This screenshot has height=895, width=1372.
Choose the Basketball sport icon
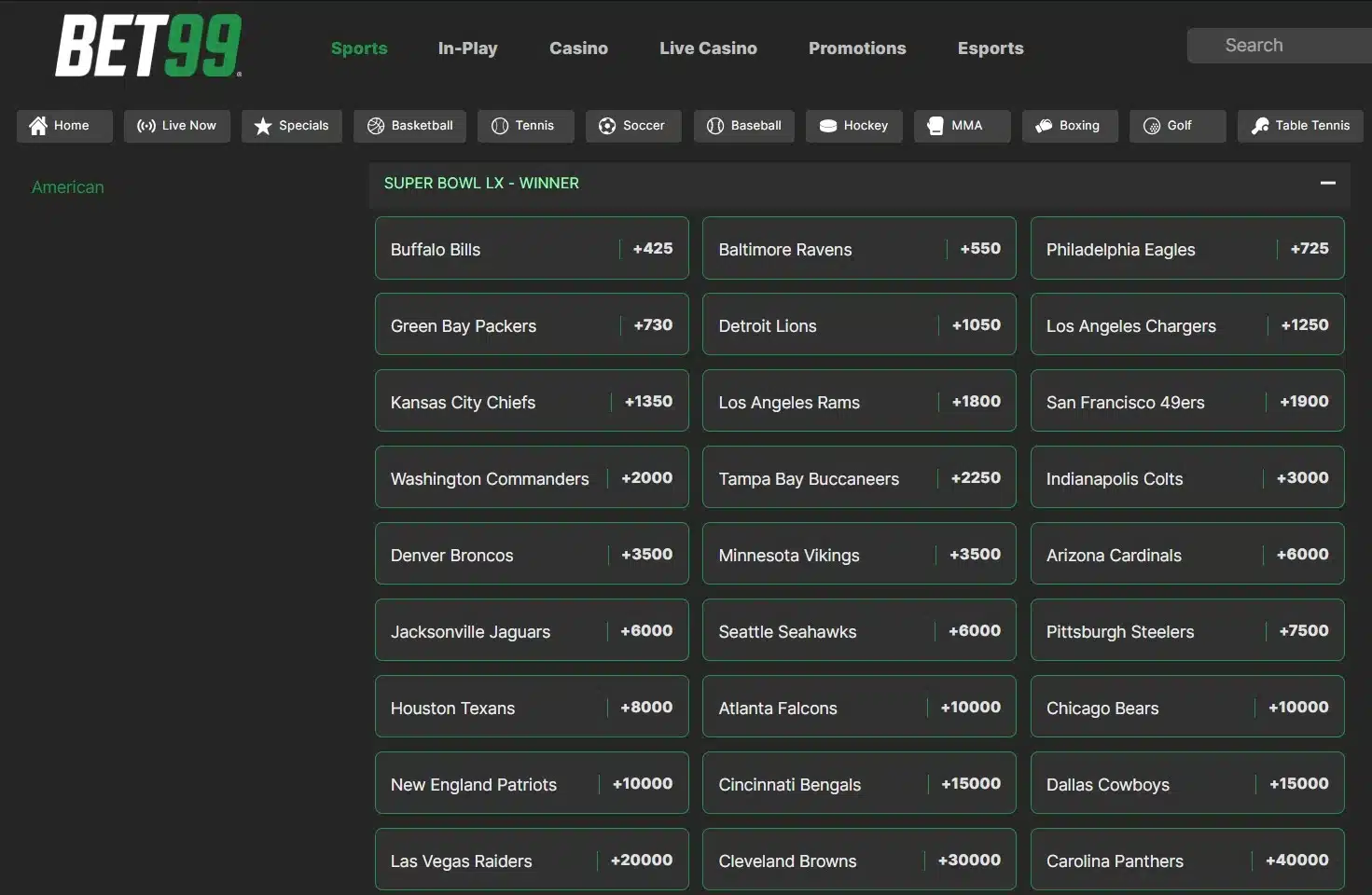pyautogui.click(x=376, y=126)
